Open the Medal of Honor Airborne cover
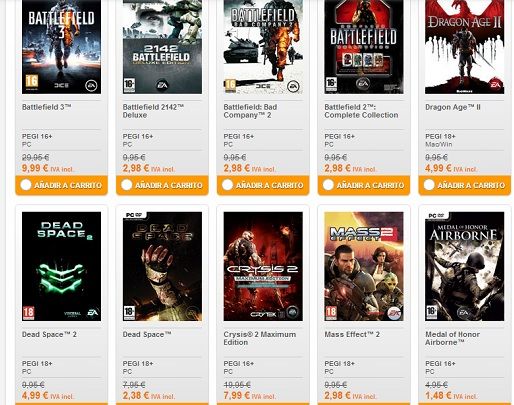The width and height of the screenshot is (514, 405). pyautogui.click(x=465, y=266)
